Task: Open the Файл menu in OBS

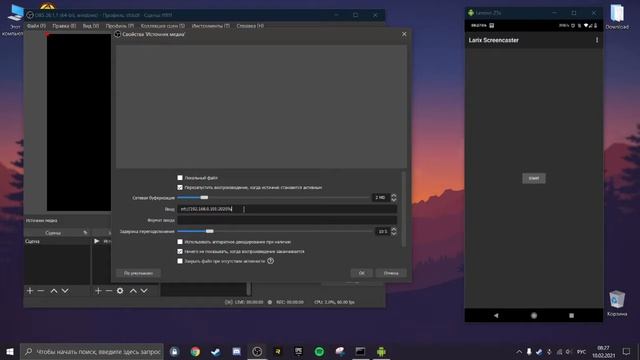Action: (x=36, y=26)
